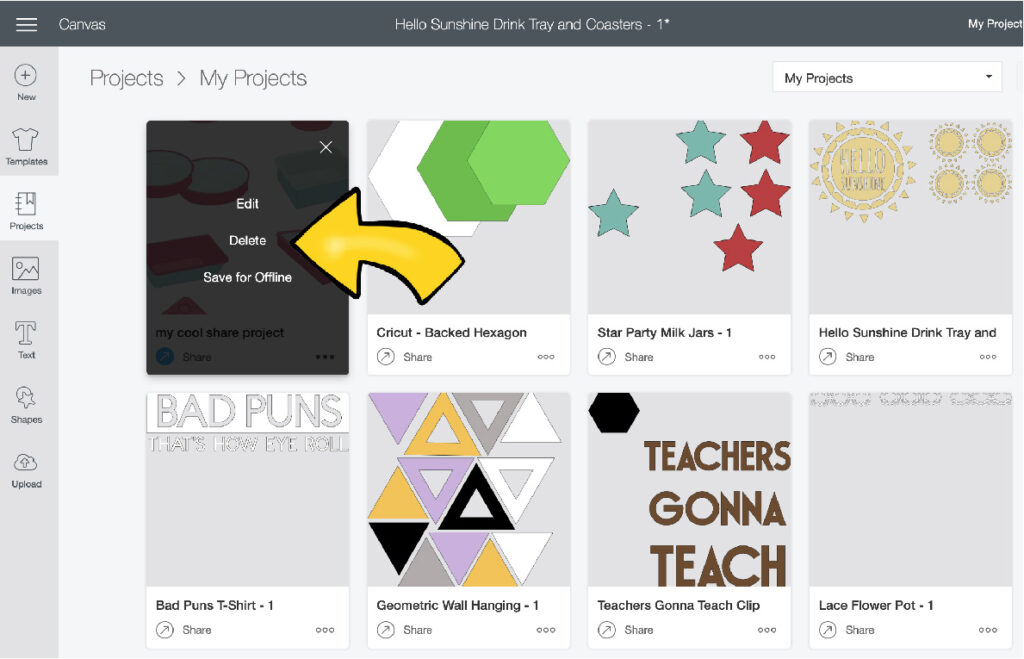This screenshot has width=1024, height=659.
Task: Open more options for Hello Sunshine Drink Tray
Action: point(988,357)
